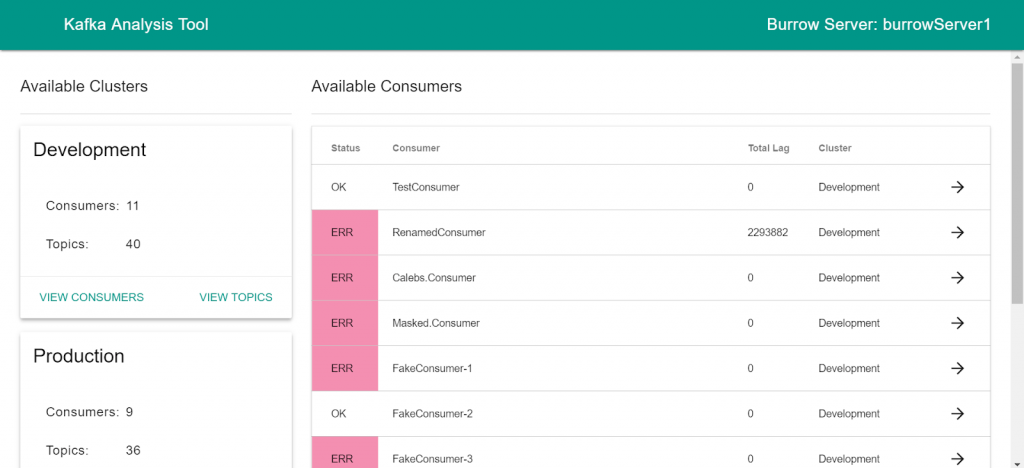
Task: Sort by the Status column header
Action: pos(345,148)
